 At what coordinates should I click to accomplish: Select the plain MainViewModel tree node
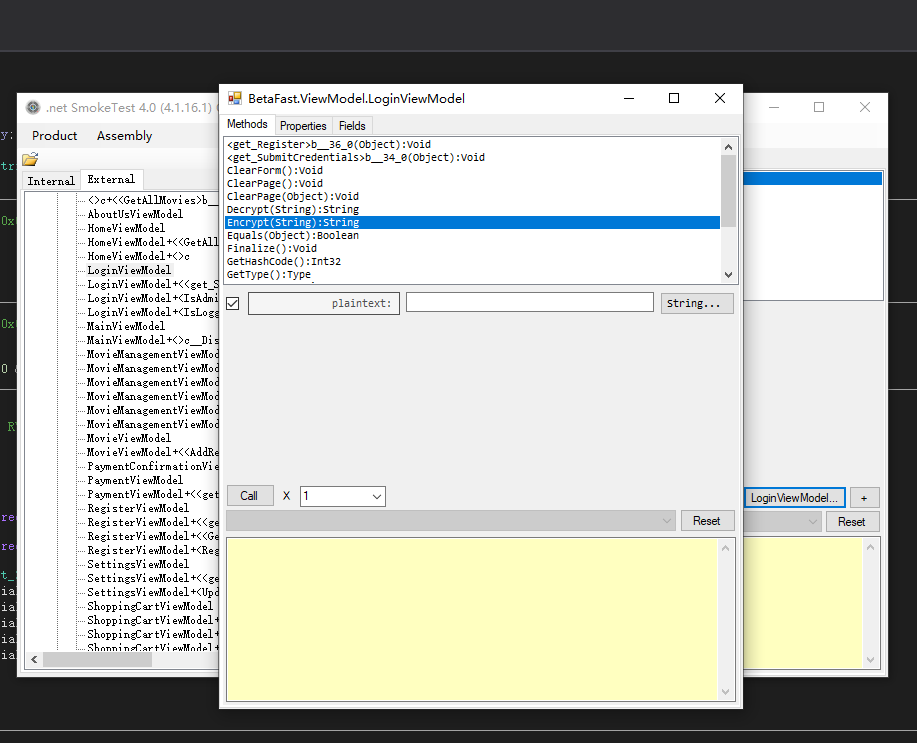point(126,326)
